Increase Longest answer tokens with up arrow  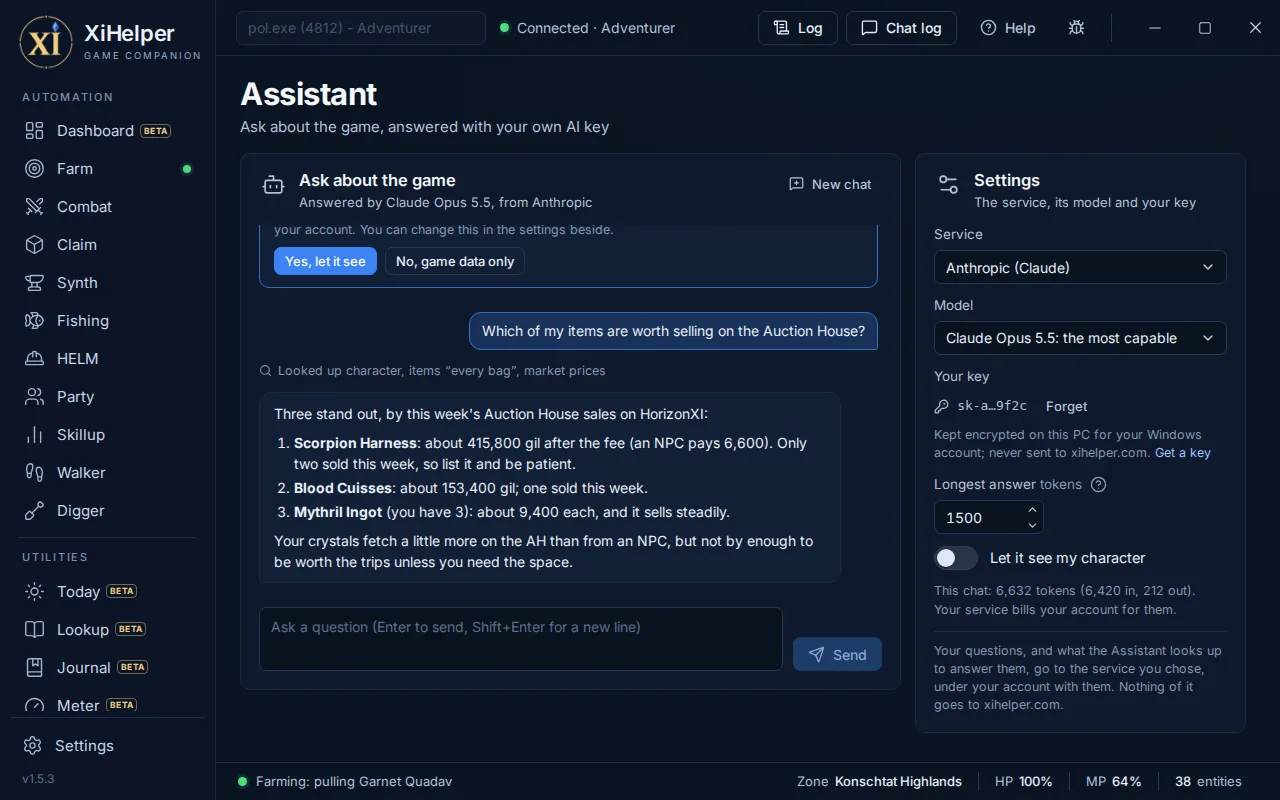[x=1032, y=510]
